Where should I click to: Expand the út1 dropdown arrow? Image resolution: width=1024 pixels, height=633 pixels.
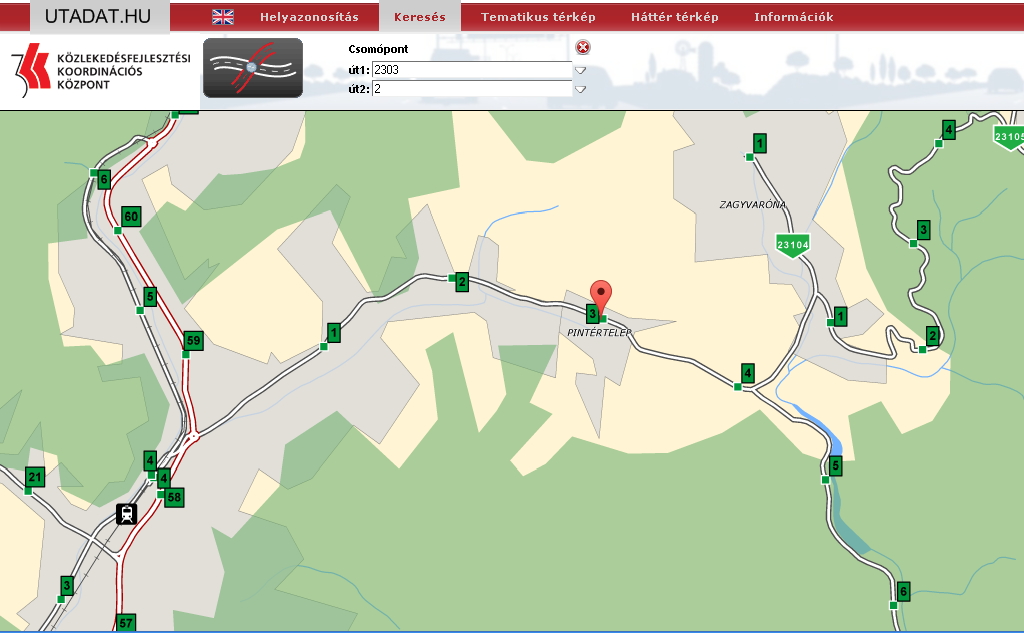580,70
